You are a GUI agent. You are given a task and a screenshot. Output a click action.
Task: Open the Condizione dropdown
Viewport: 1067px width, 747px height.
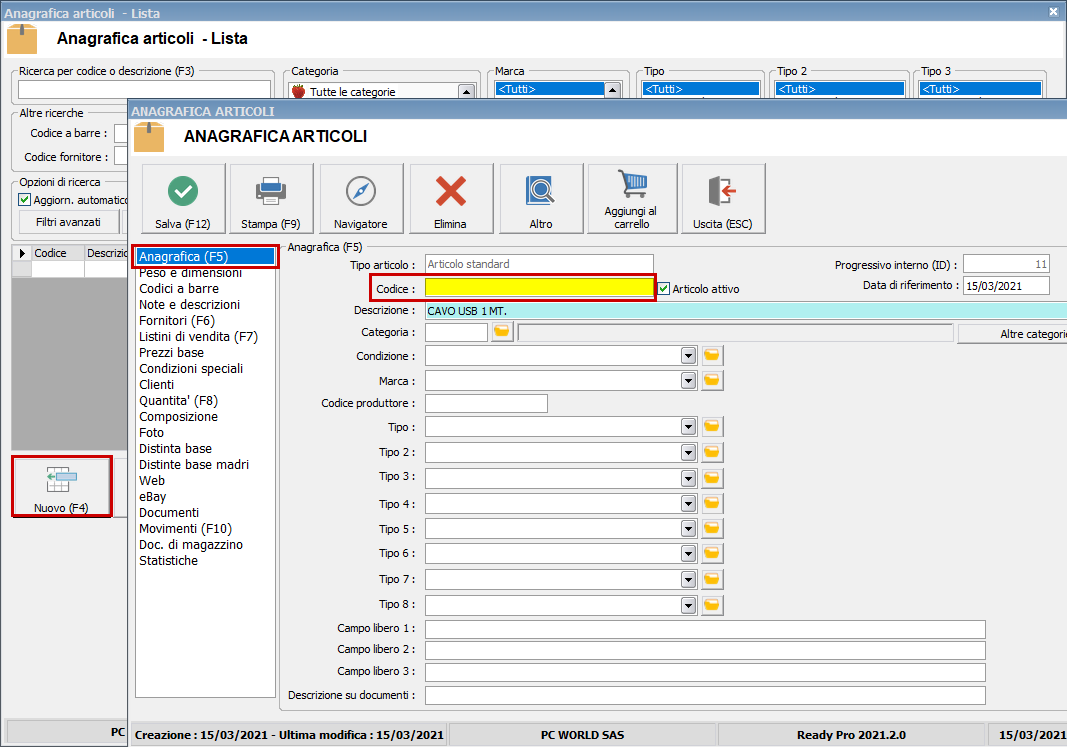pyautogui.click(x=688, y=355)
